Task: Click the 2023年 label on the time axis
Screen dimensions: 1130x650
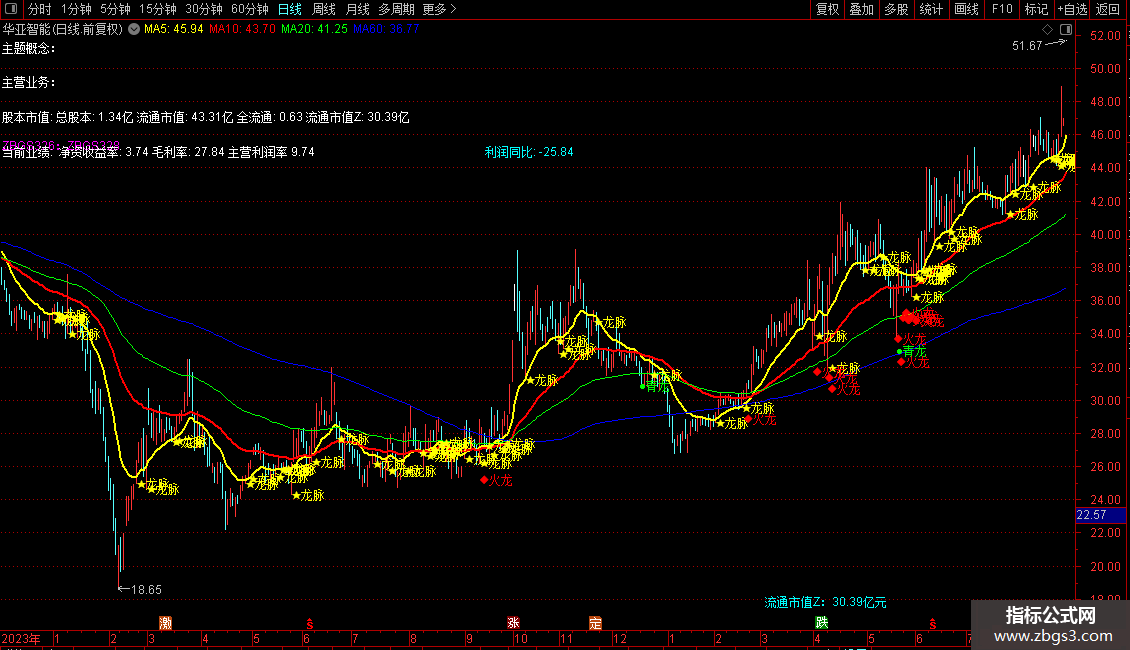Action: 21,638
